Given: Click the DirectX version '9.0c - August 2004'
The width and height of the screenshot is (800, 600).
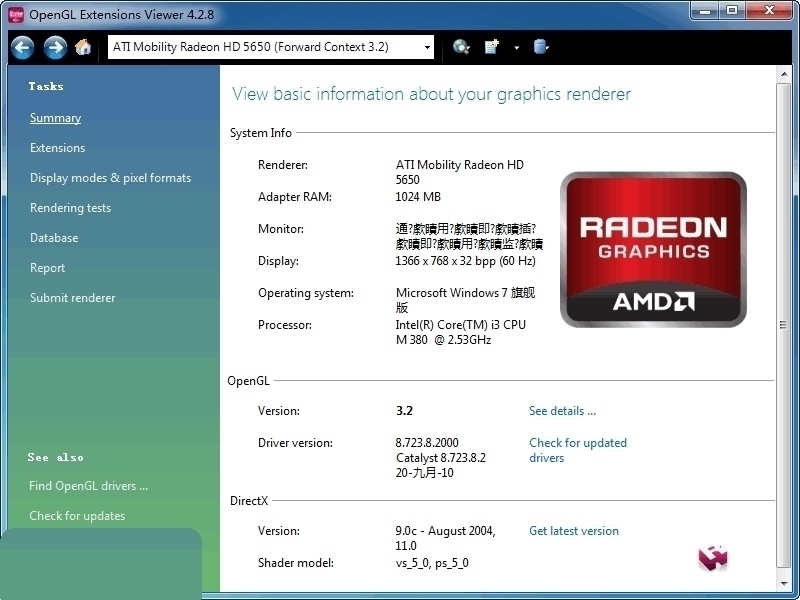Looking at the screenshot, I should (x=445, y=531).
